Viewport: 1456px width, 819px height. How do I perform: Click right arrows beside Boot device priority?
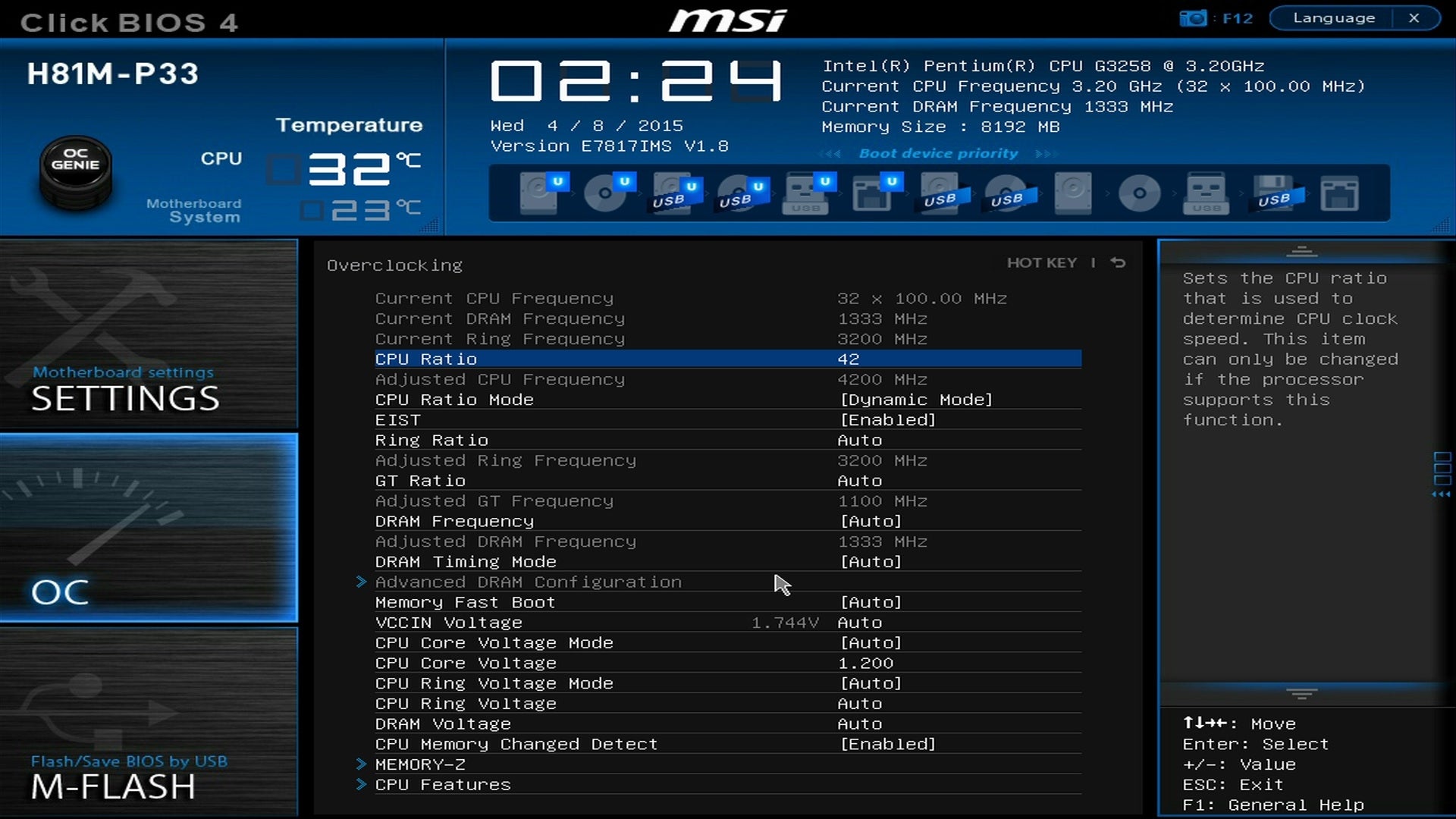tap(1045, 153)
